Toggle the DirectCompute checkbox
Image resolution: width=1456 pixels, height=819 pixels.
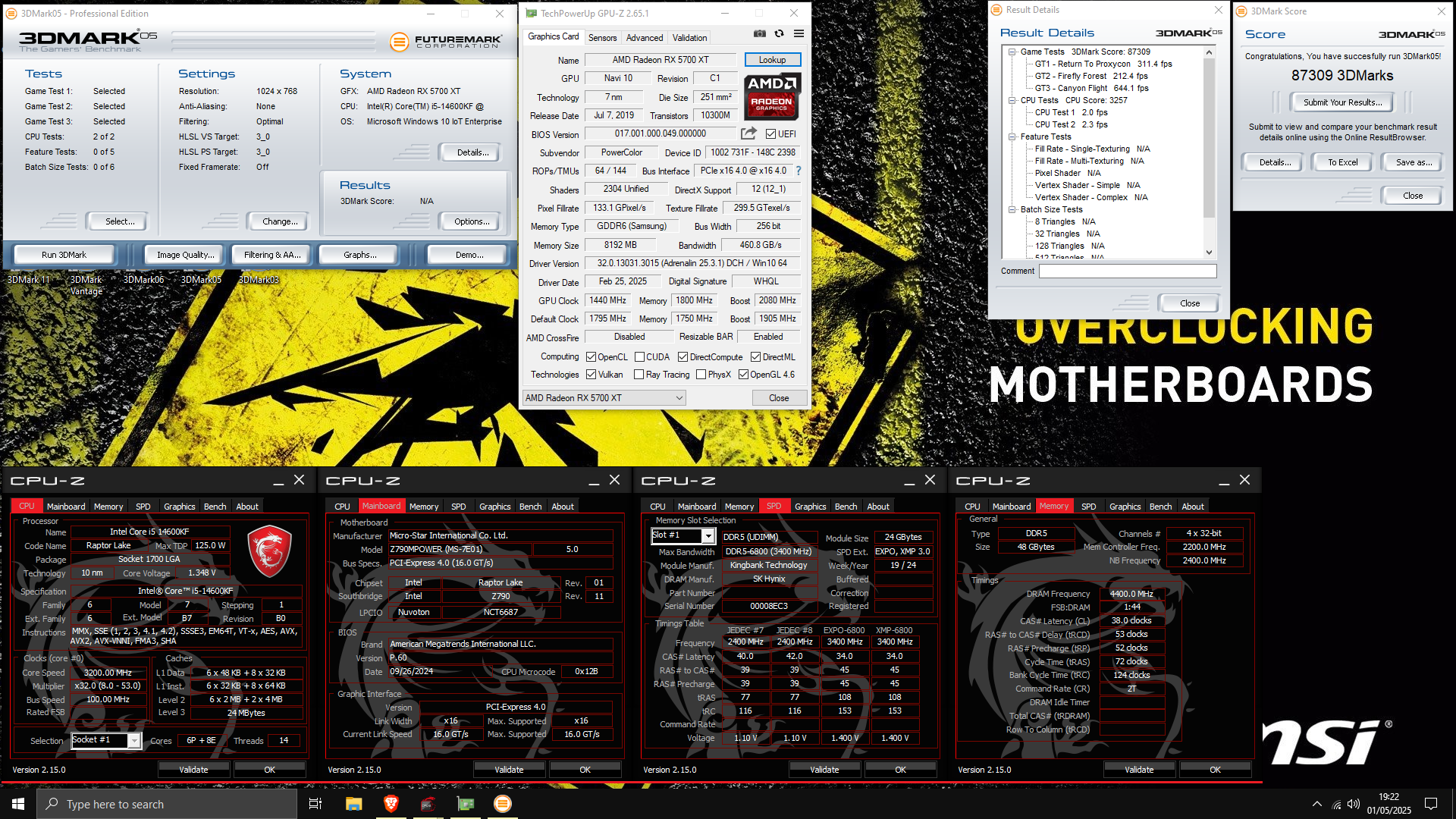pyautogui.click(x=682, y=357)
